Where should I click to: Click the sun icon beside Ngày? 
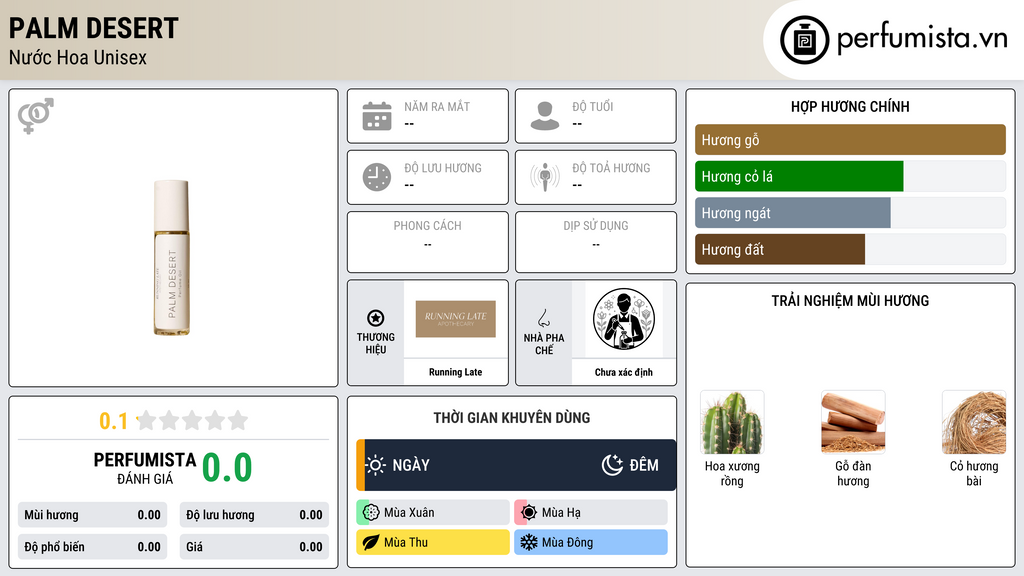point(376,465)
